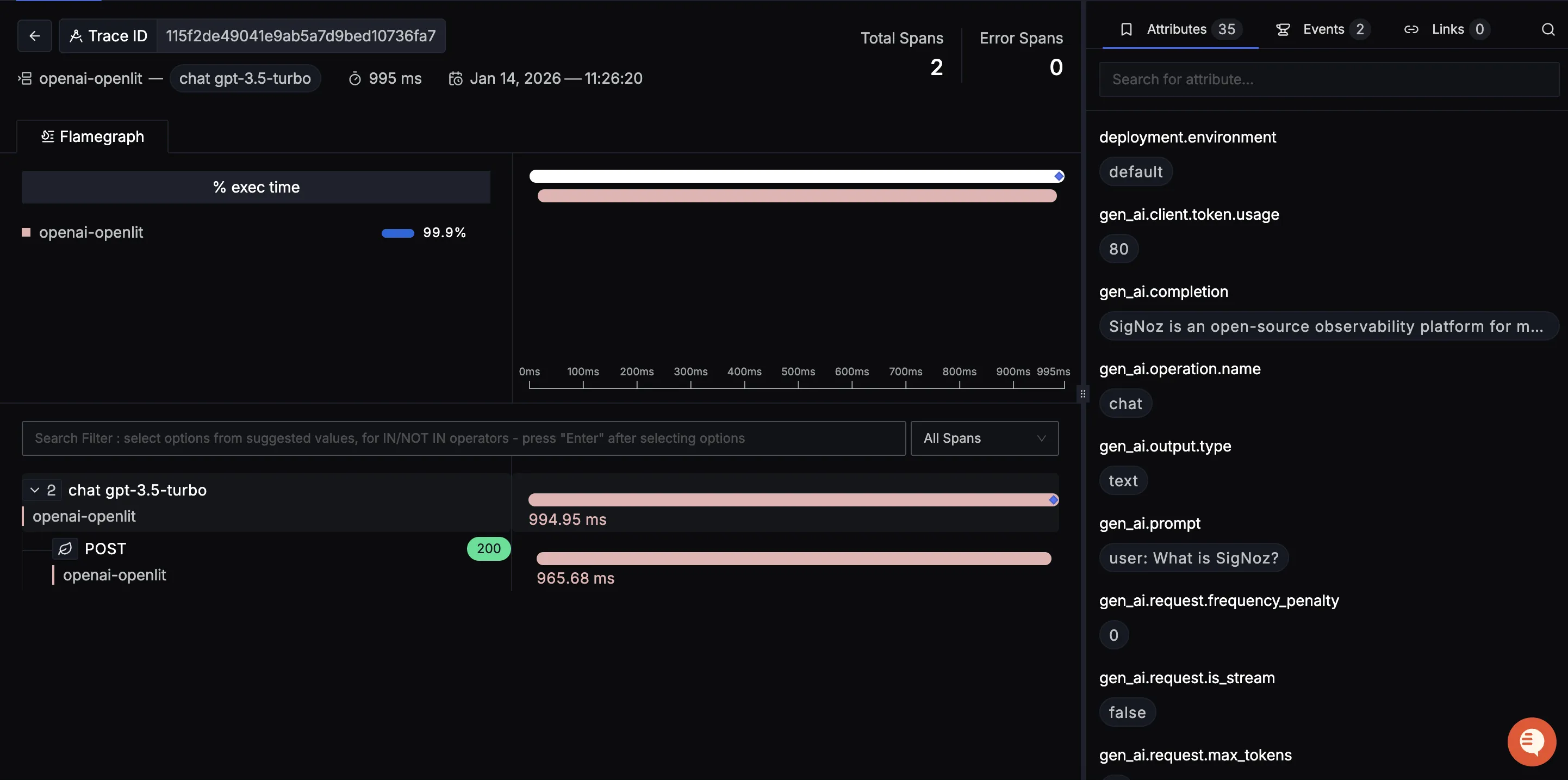Click the calendar icon beside the date
This screenshot has width=1568, height=780.
tap(455, 78)
